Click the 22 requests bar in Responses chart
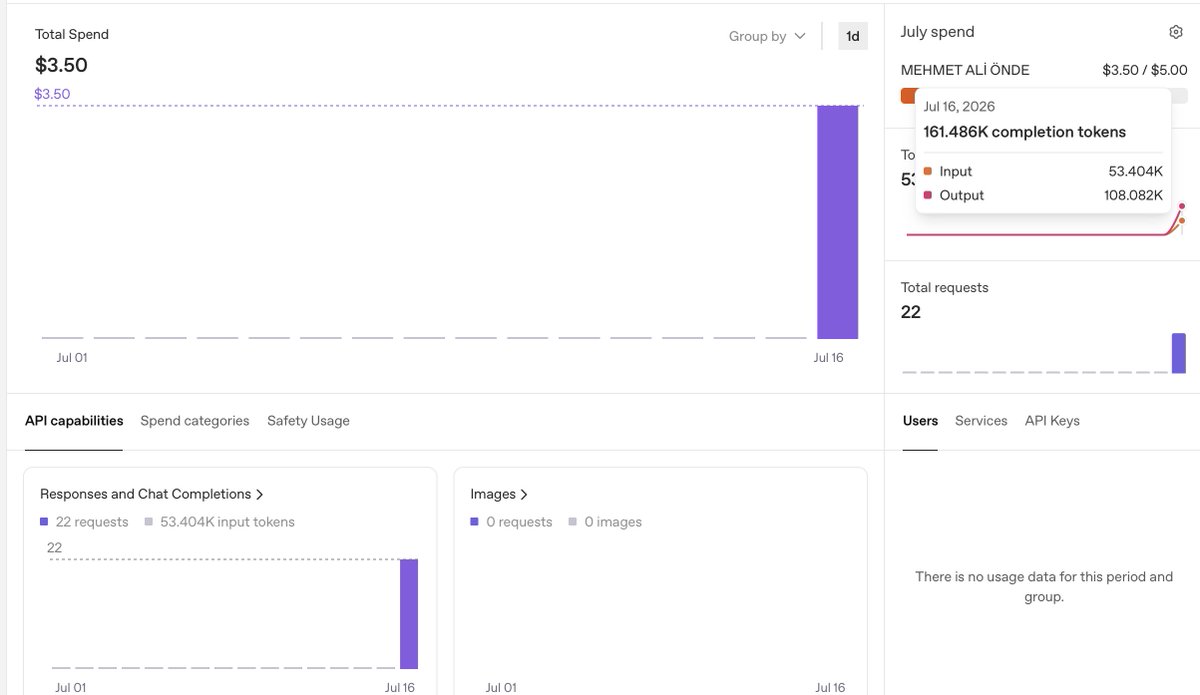This screenshot has width=1200, height=695. click(x=409, y=614)
